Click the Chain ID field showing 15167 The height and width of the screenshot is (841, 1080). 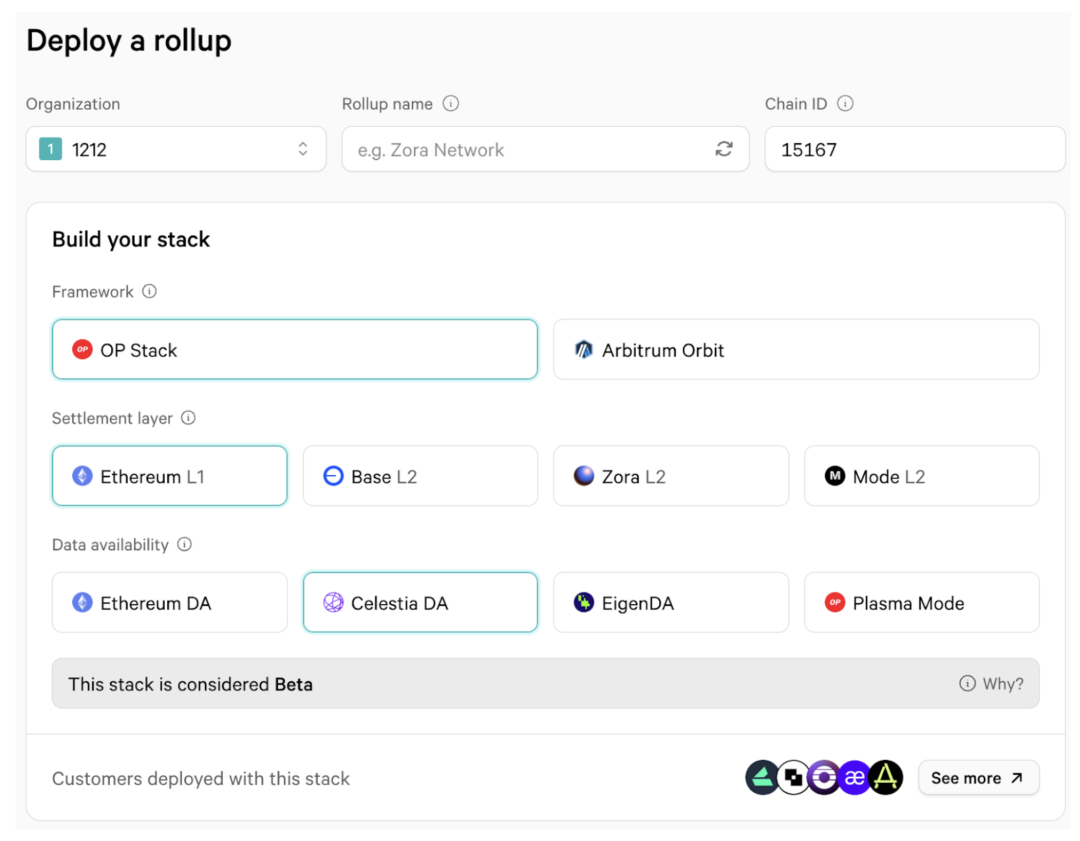[914, 149]
